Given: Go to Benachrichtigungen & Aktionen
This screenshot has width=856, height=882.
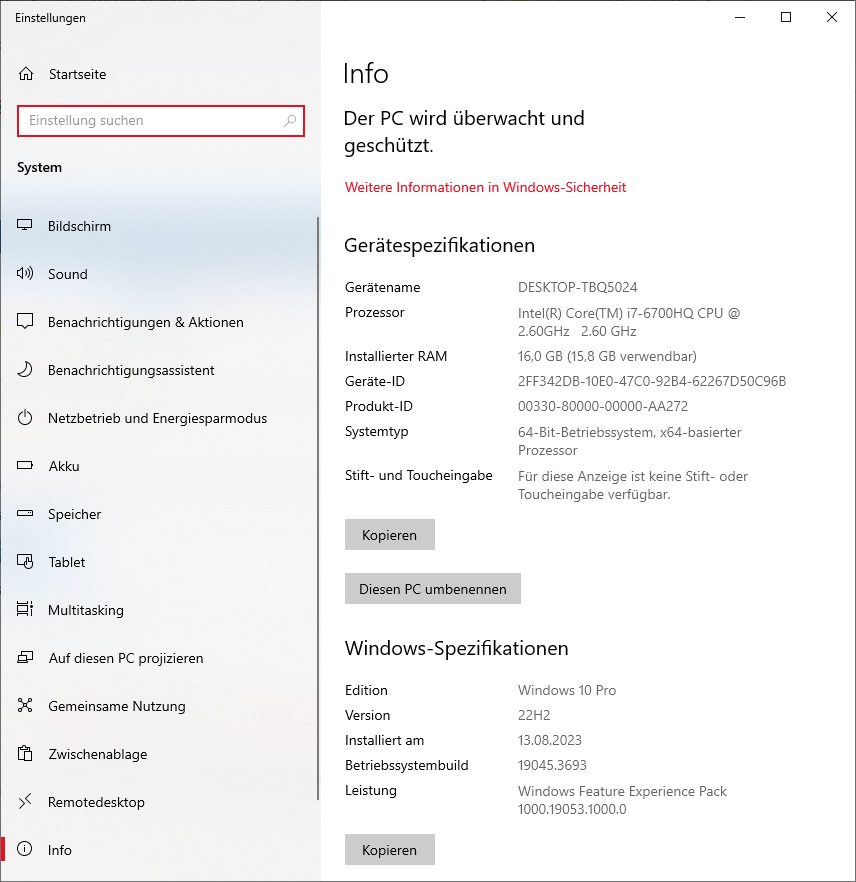Looking at the screenshot, I should [160, 322].
